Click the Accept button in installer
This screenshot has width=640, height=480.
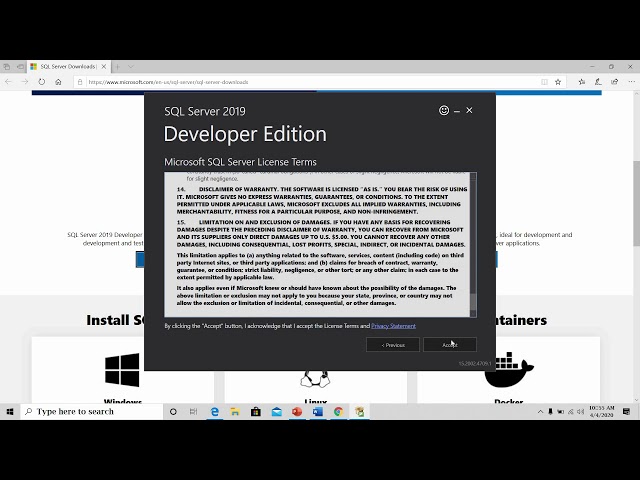pyautogui.click(x=450, y=344)
